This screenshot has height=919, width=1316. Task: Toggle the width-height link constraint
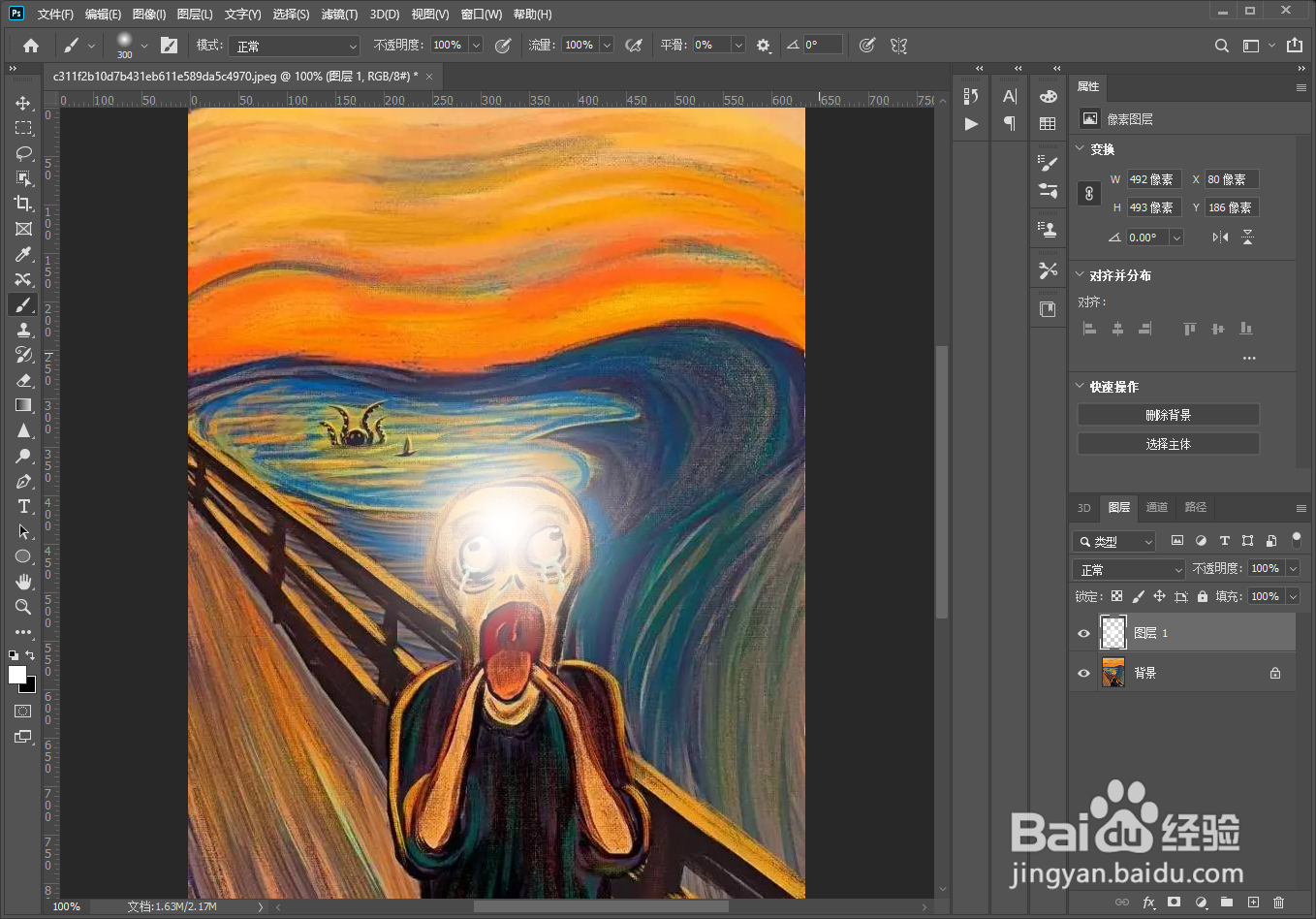point(1089,193)
